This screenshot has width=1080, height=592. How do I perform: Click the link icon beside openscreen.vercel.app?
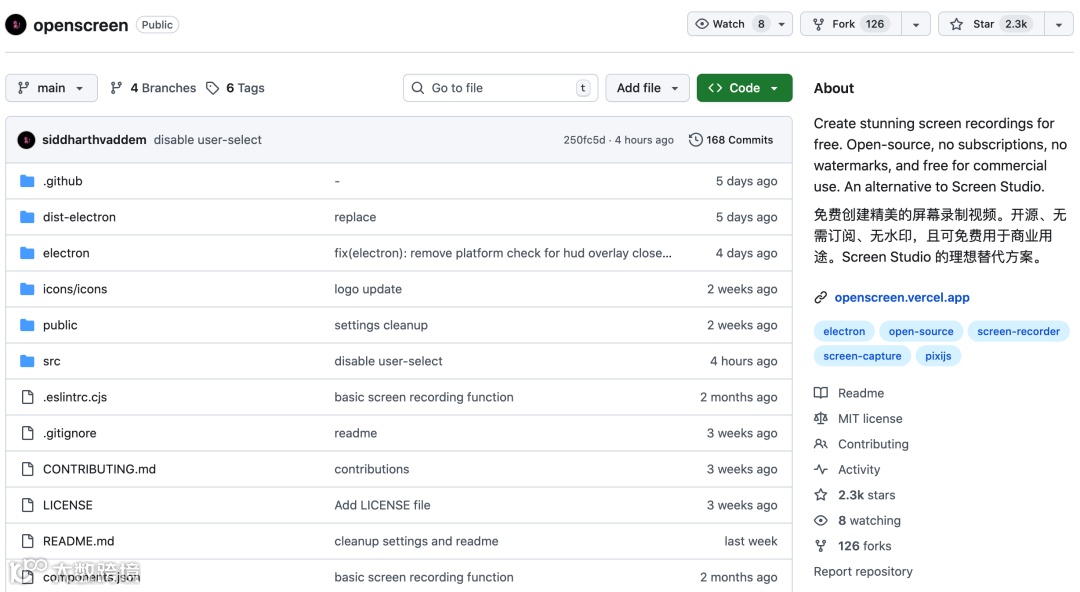820,298
